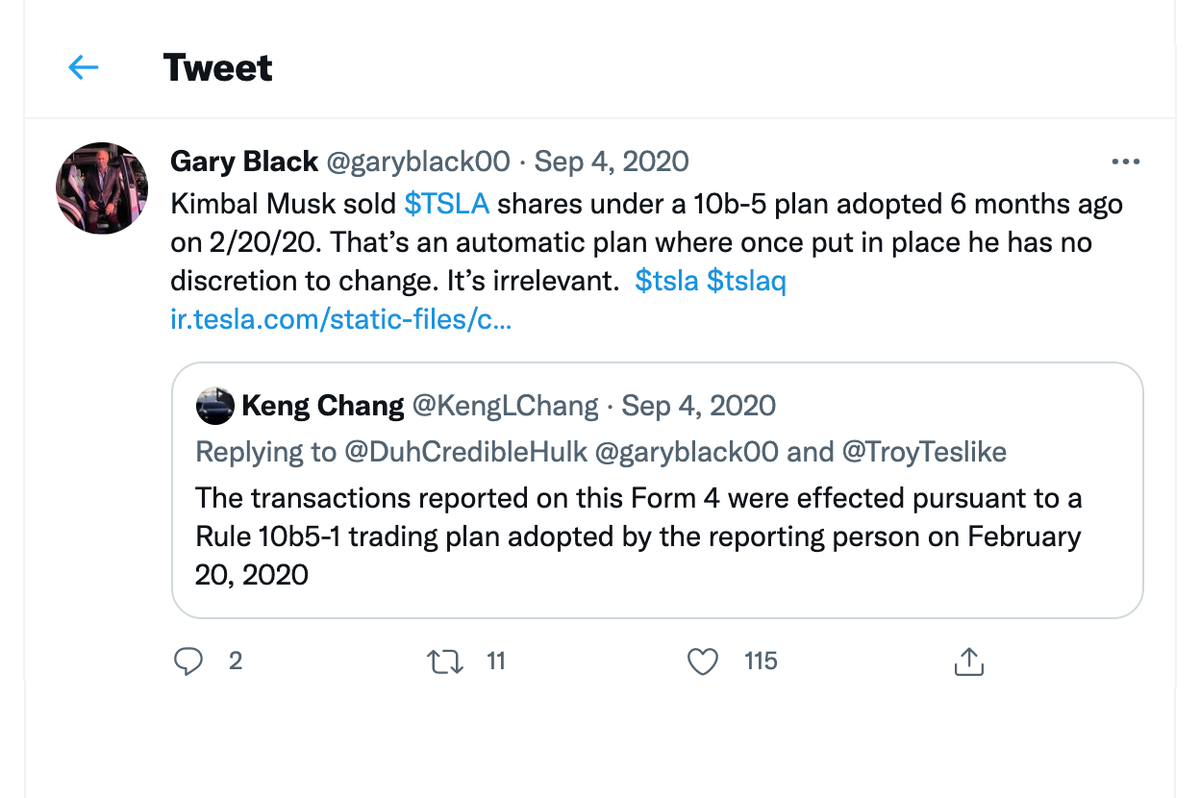Viewport: 1200px width, 798px height.
Task: Retweet using the retweet arrows icon
Action: (x=445, y=661)
